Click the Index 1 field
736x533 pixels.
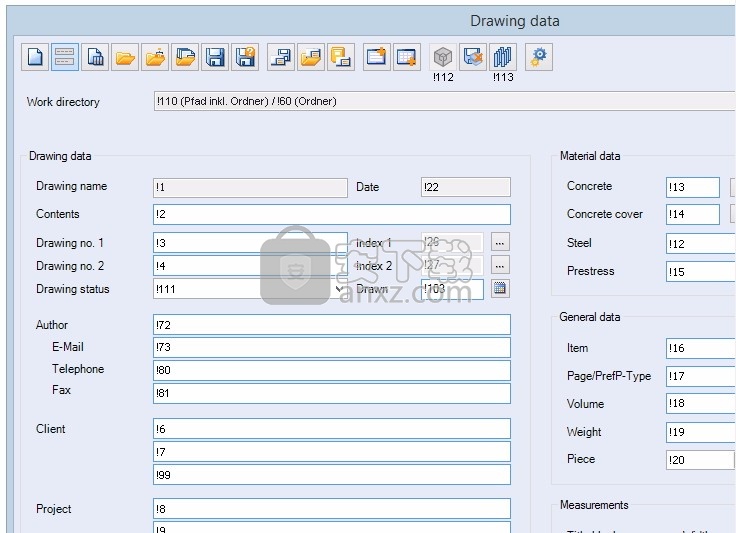pos(452,242)
